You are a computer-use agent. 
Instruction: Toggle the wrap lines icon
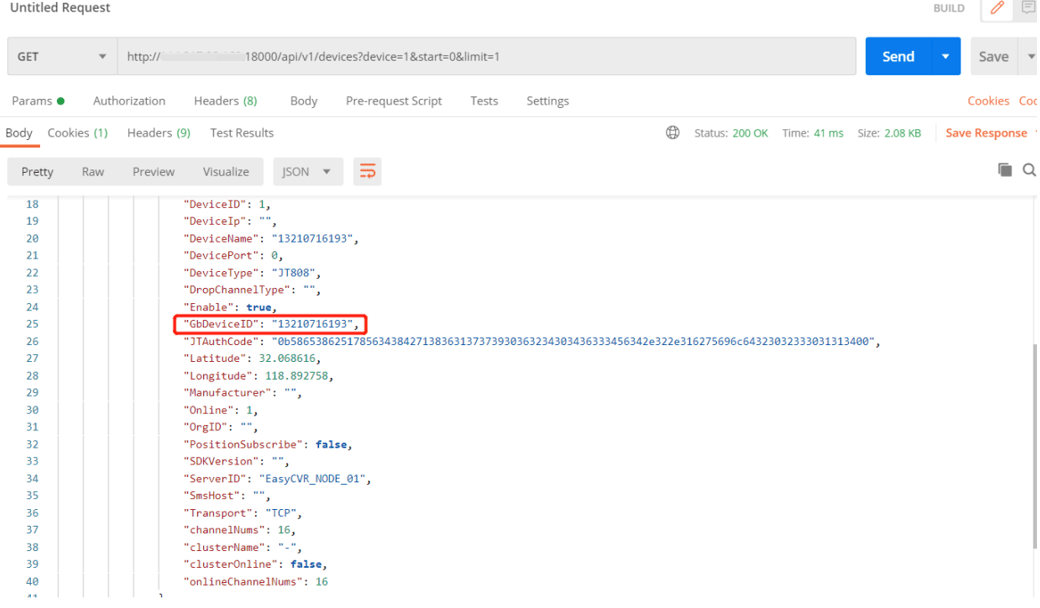pyautogui.click(x=368, y=172)
